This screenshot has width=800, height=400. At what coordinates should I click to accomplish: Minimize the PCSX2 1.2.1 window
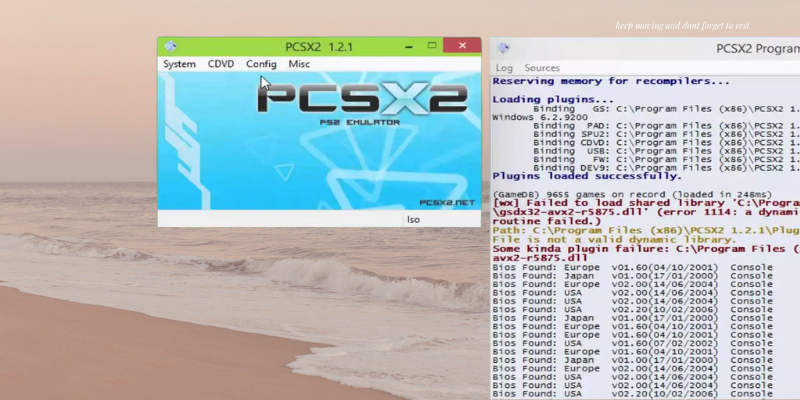pyautogui.click(x=409, y=46)
